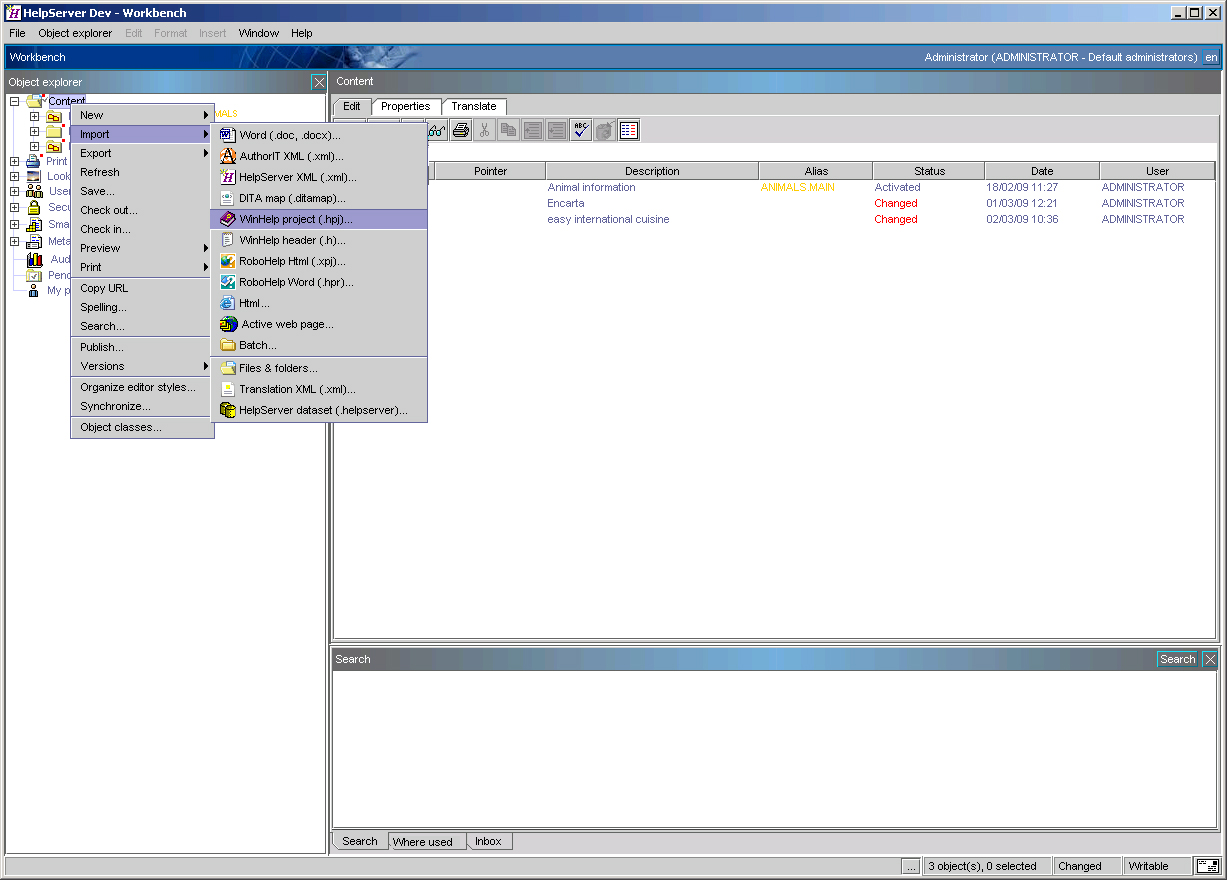Switch to the Translate tab
This screenshot has width=1227, height=880.
473,106
